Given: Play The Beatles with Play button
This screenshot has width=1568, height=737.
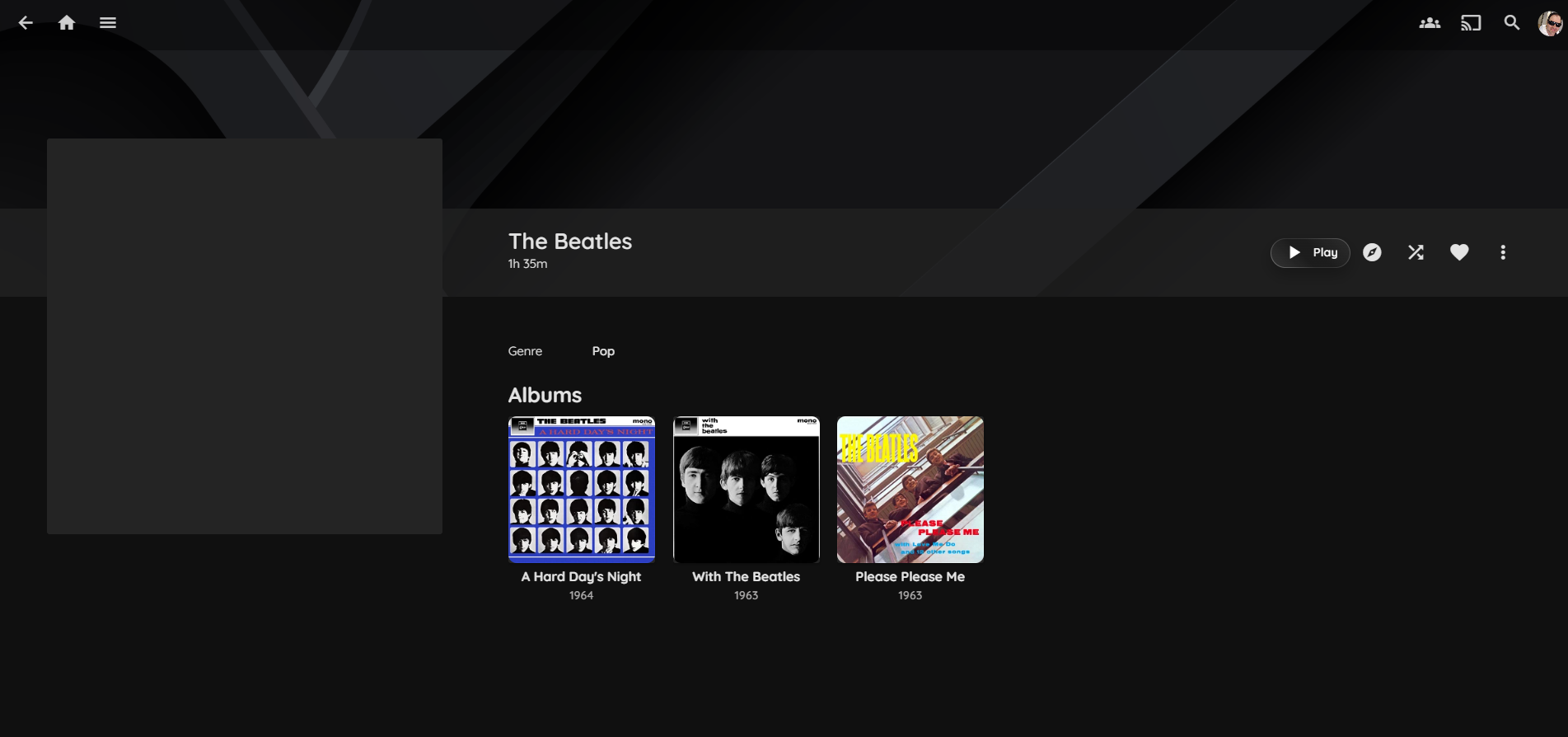Looking at the screenshot, I should [x=1310, y=252].
